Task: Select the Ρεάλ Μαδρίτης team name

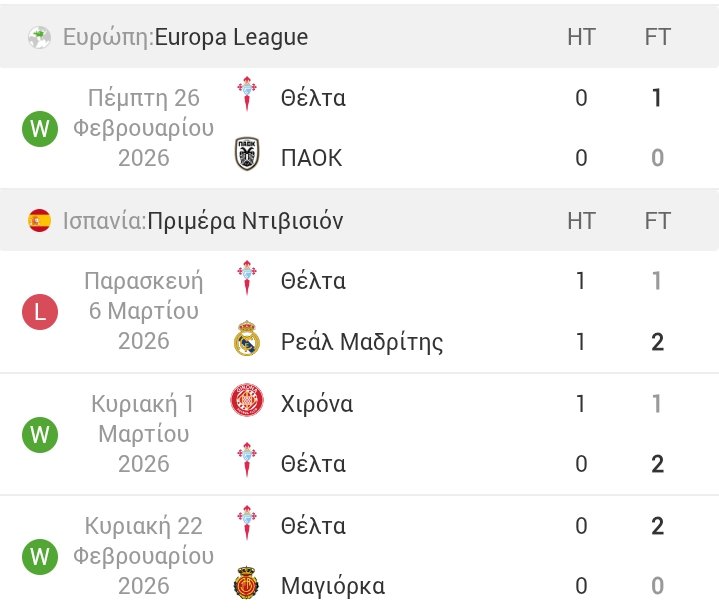Action: pos(362,342)
